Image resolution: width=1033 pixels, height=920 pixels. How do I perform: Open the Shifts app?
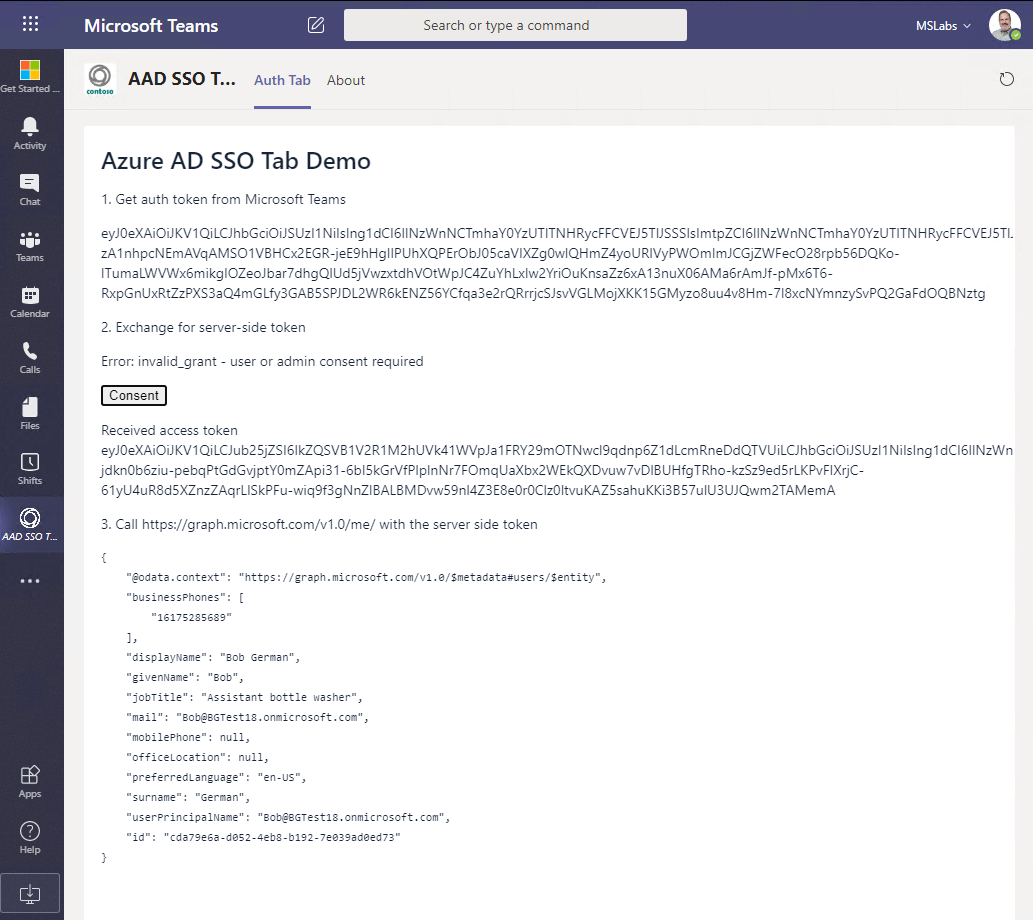pos(30,469)
